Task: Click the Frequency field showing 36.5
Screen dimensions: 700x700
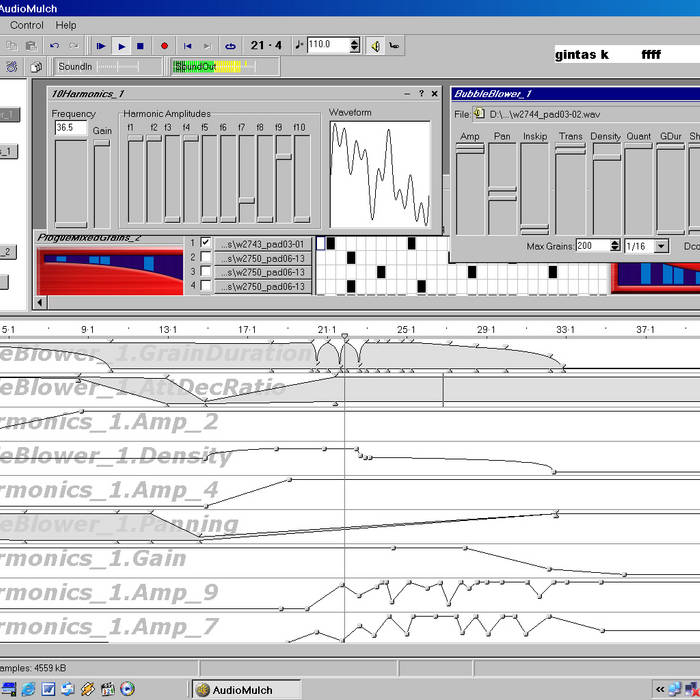Action: point(70,128)
